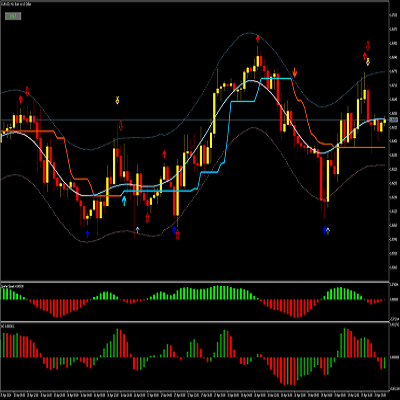Select the cyan up arrow signal
Viewport: 400px width, 400px height.
click(124, 201)
